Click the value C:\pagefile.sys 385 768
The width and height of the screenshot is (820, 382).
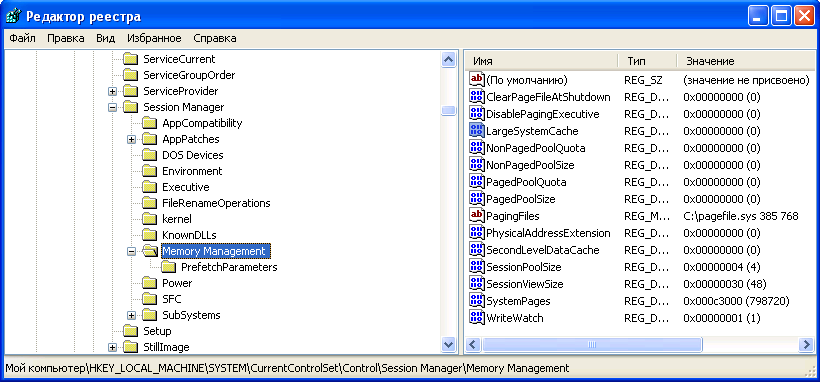click(741, 216)
